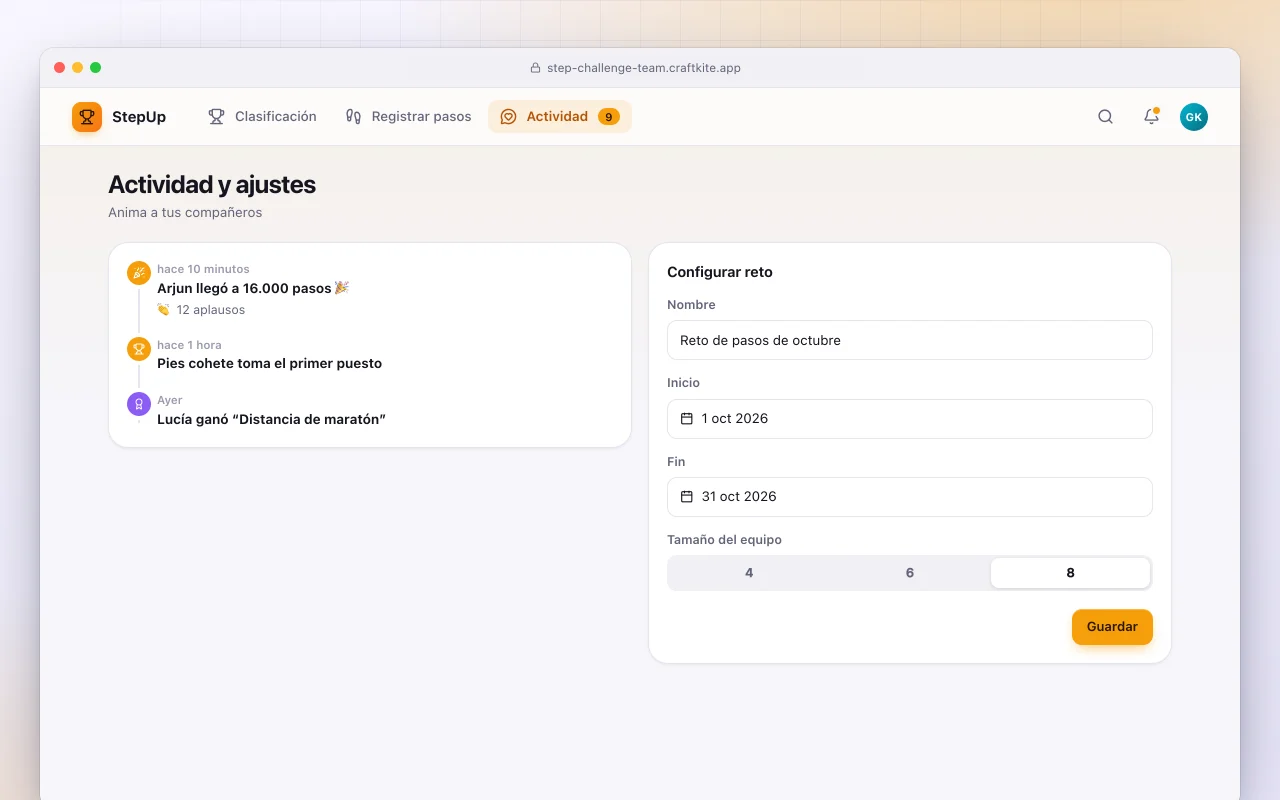
Task: Switch to the Actividad tab
Action: pos(560,117)
